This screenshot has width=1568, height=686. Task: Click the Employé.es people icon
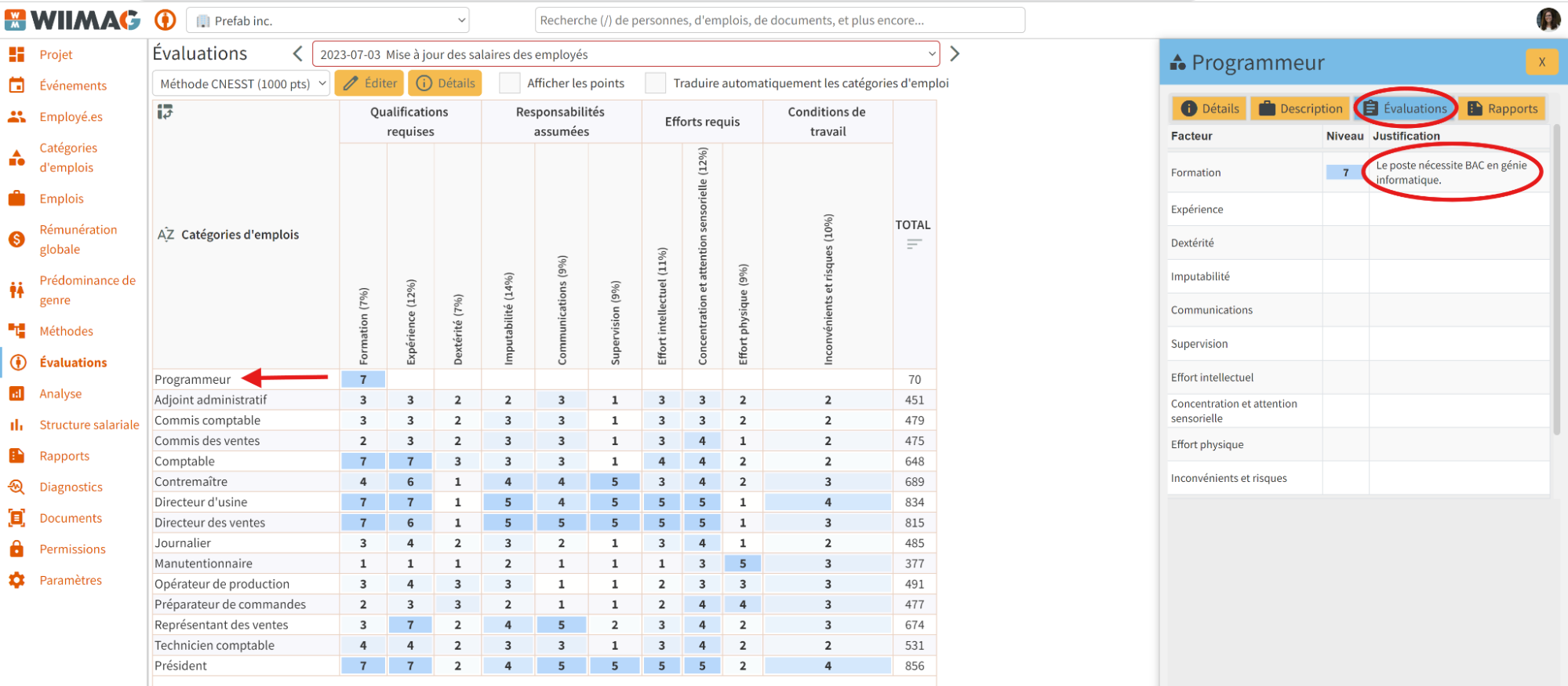click(x=16, y=117)
